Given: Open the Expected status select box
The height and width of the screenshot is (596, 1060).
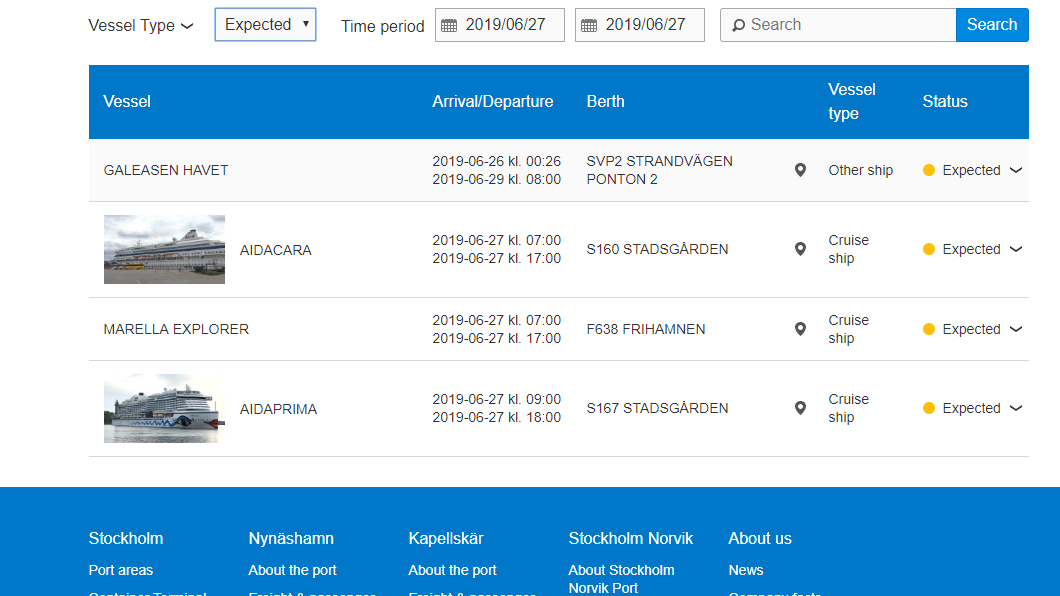Looking at the screenshot, I should point(265,25).
